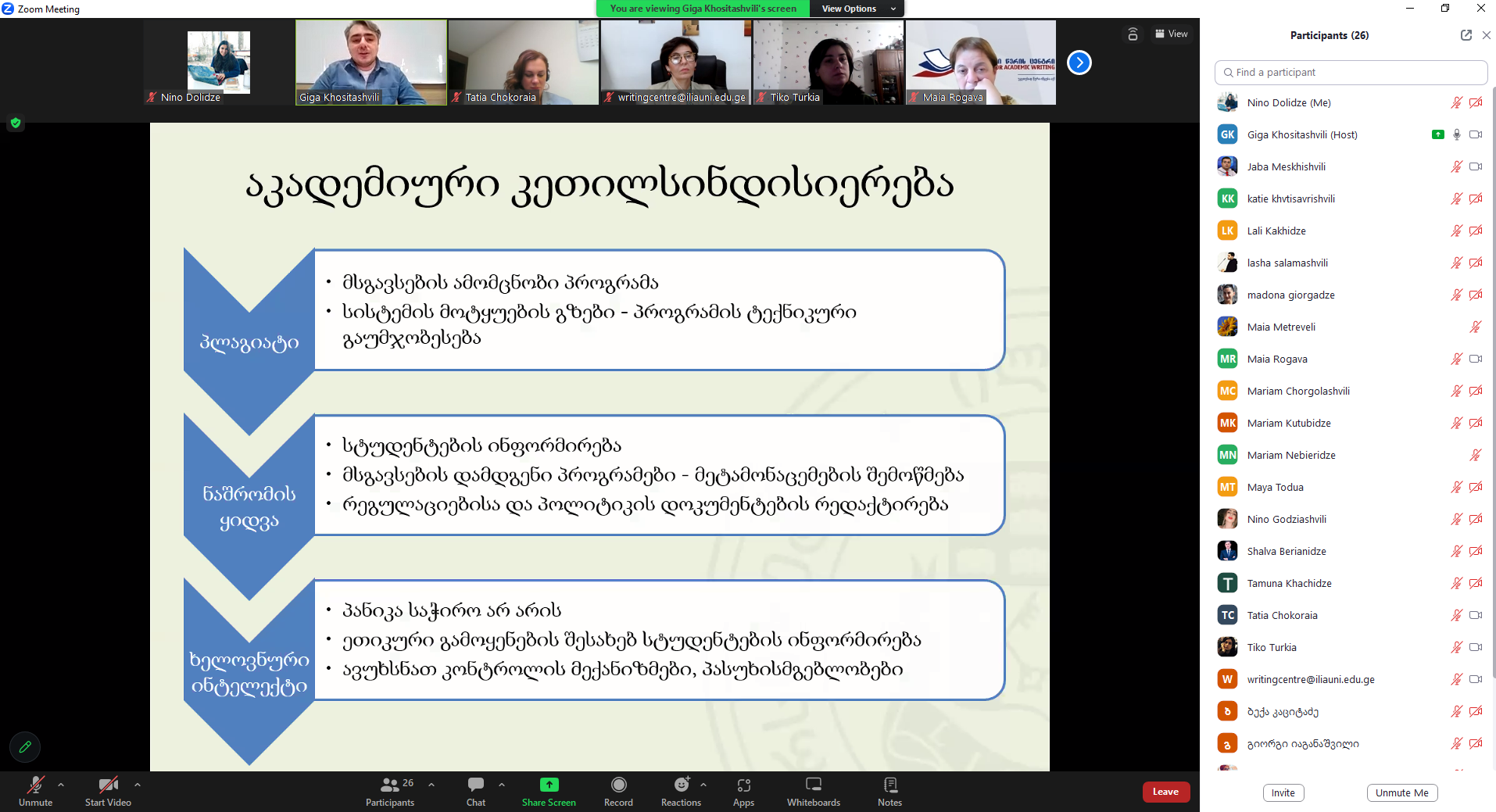
Task: Click the camera-off icon for Lali Kakhidze
Action: pos(1476,231)
